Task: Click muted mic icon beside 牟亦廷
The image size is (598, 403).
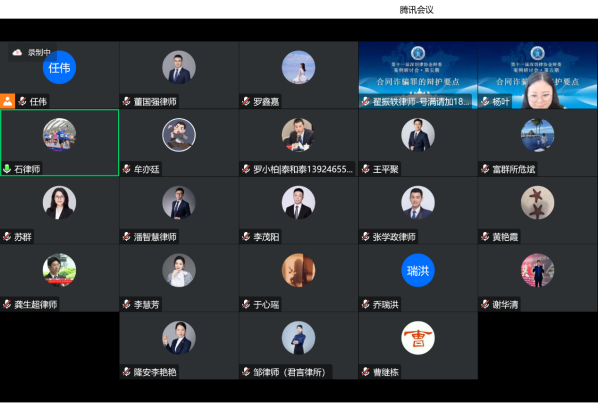Action: [x=127, y=169]
